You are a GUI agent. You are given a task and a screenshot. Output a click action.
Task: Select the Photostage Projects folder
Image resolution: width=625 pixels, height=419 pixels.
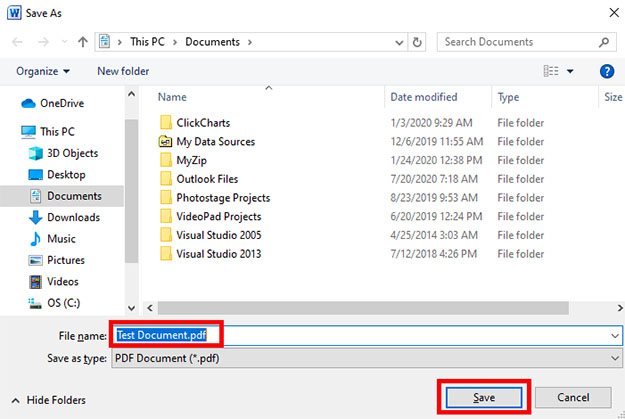click(223, 198)
